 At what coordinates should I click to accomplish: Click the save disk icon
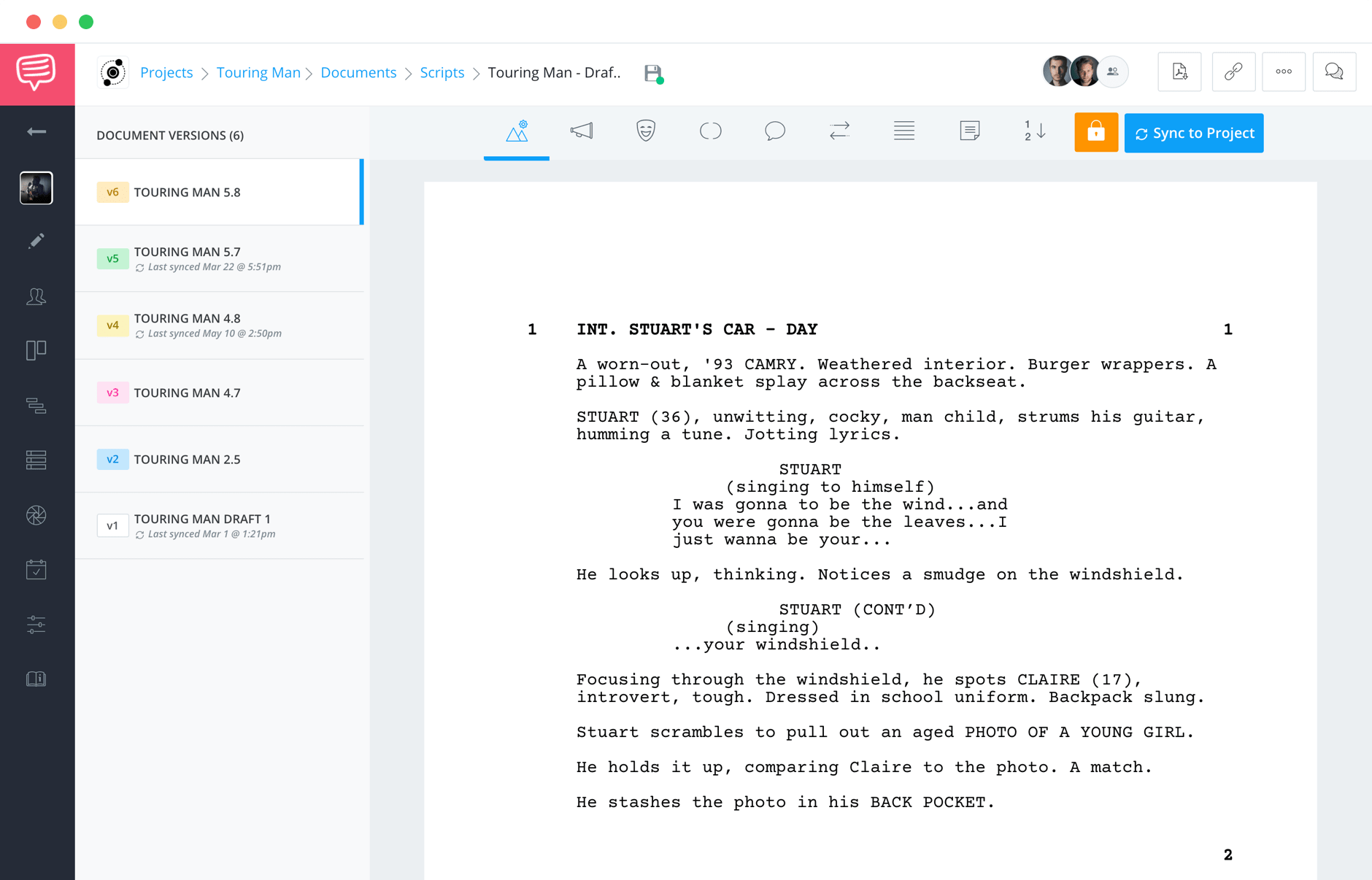[653, 73]
